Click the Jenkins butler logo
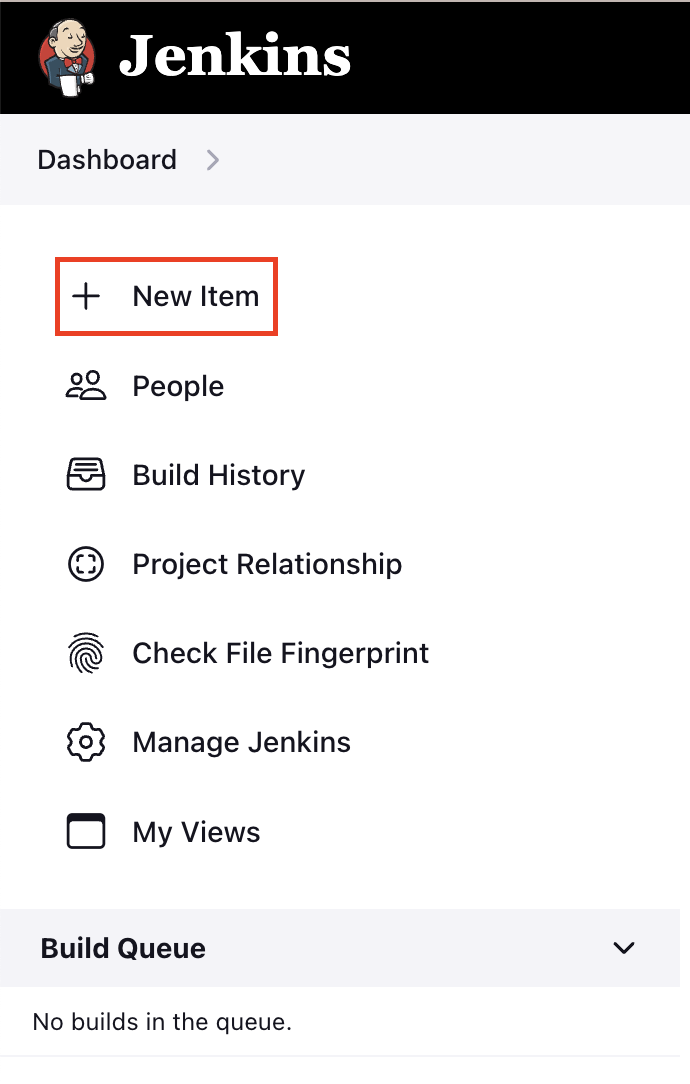This screenshot has height=1084, width=690. [x=65, y=56]
